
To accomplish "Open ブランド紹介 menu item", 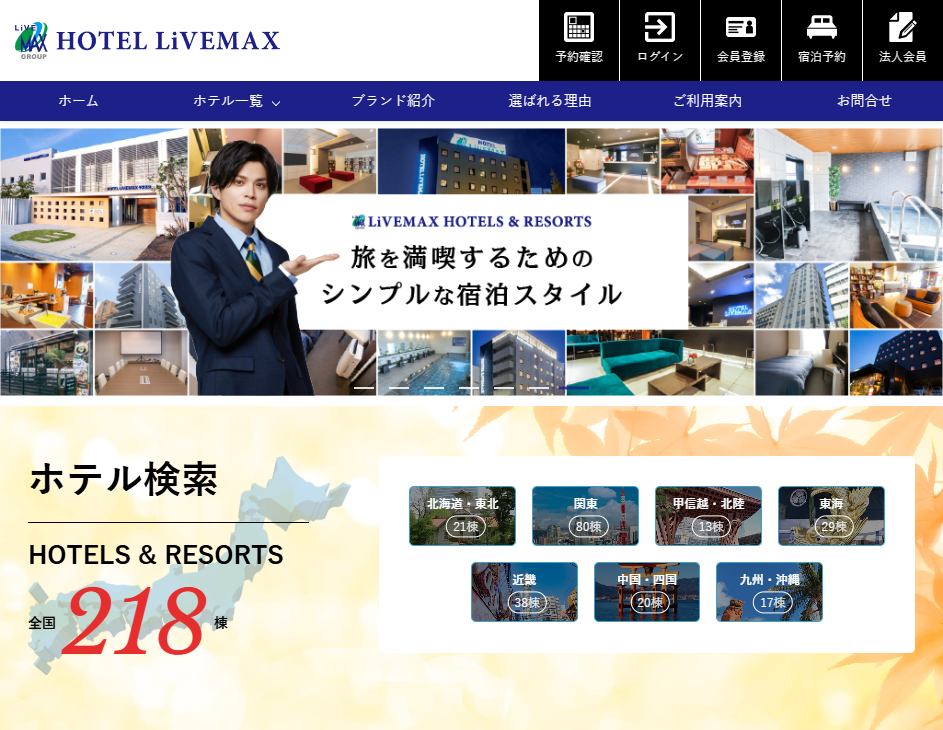I will coord(393,100).
